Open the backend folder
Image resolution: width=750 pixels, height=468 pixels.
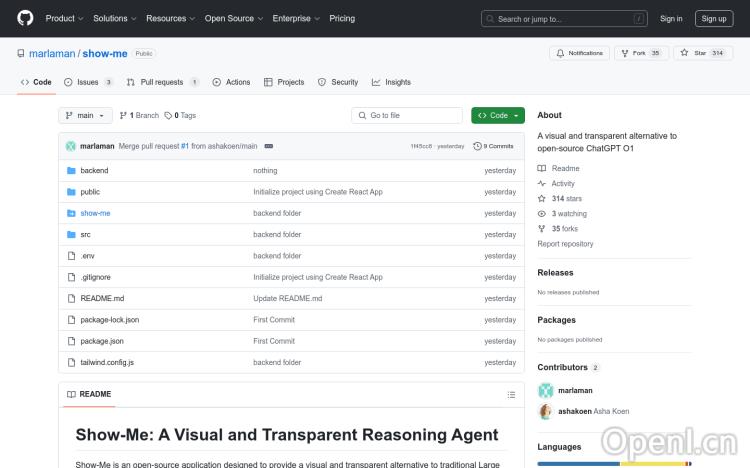point(94,171)
